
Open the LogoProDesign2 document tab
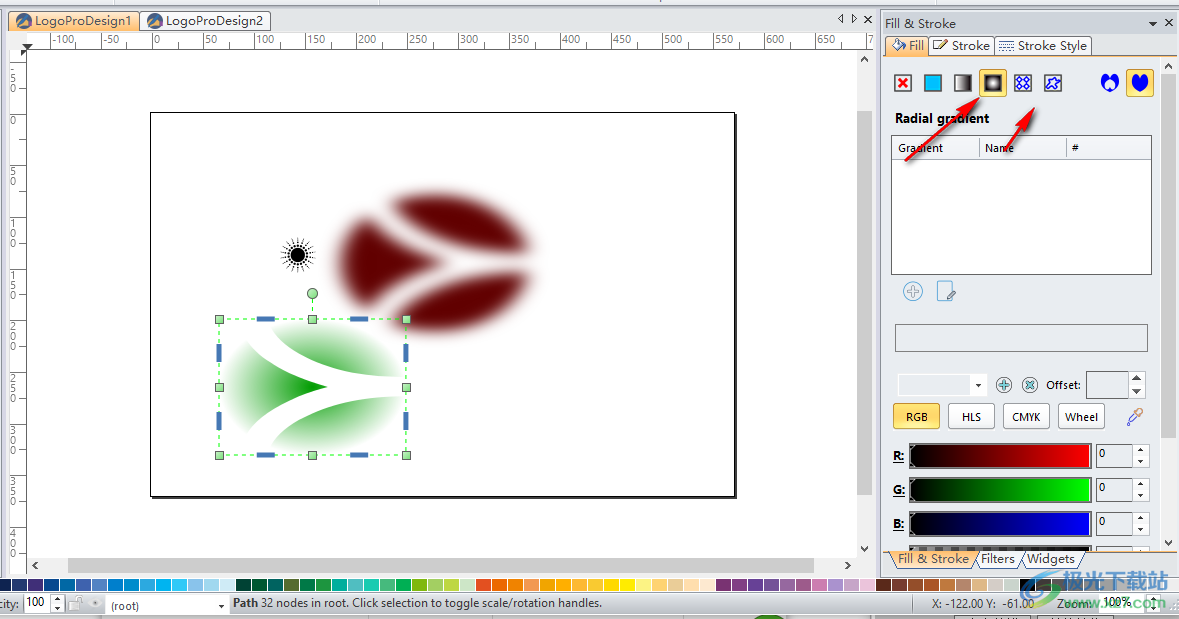click(207, 20)
